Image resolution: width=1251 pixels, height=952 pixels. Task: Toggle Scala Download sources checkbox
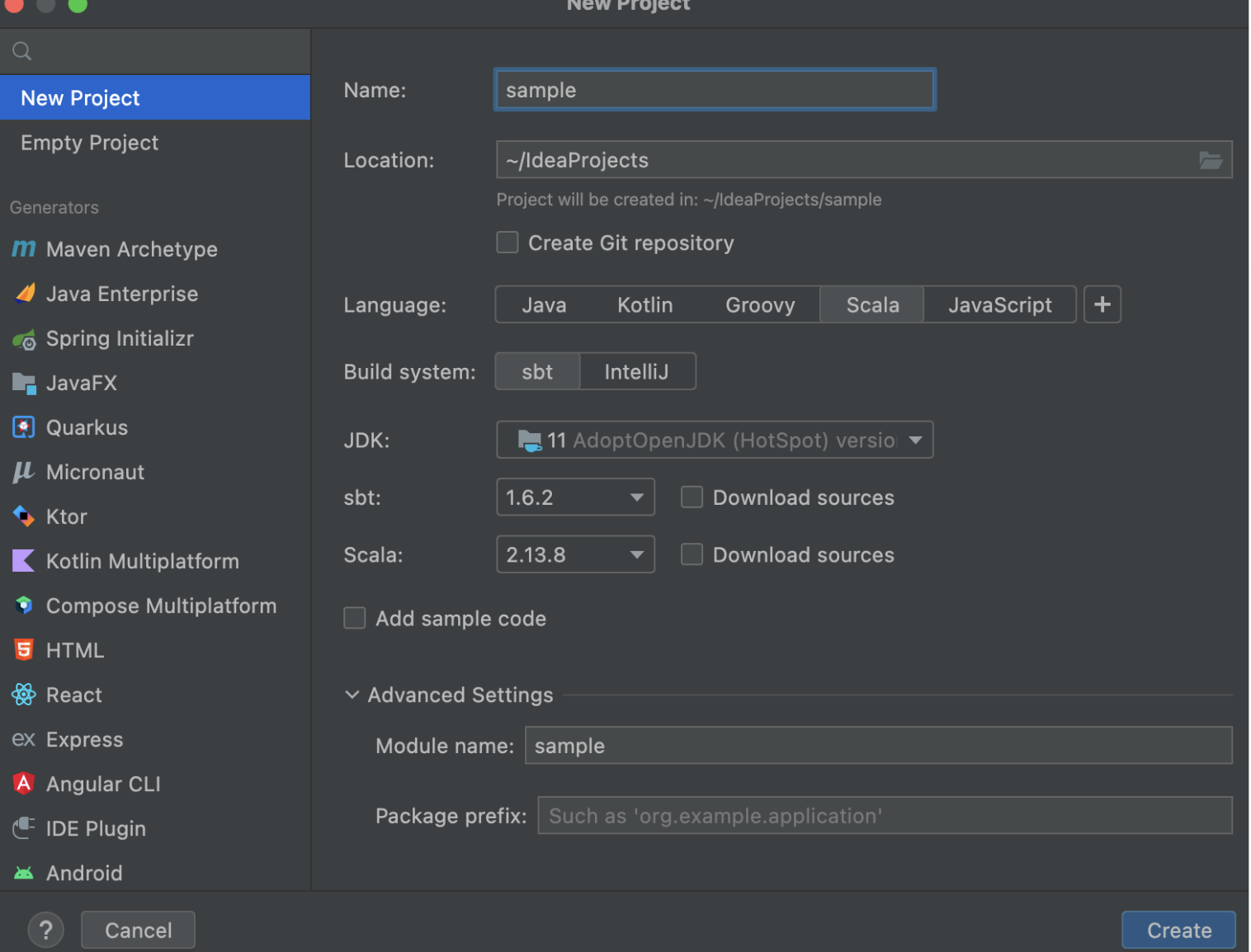[x=692, y=554]
